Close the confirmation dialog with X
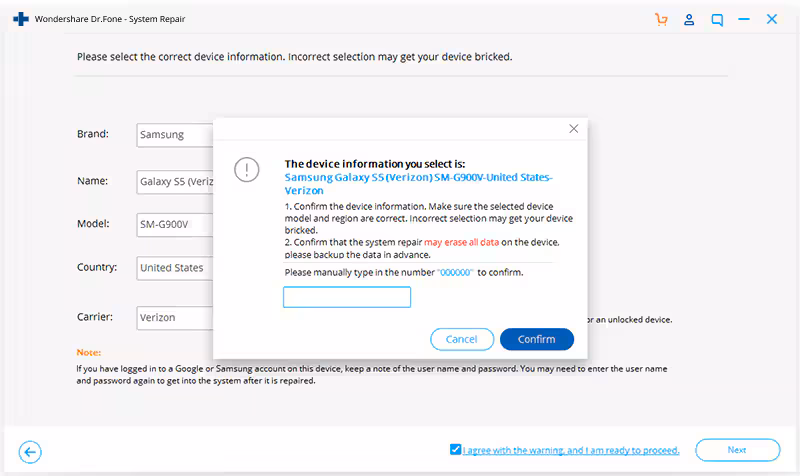 click(573, 129)
